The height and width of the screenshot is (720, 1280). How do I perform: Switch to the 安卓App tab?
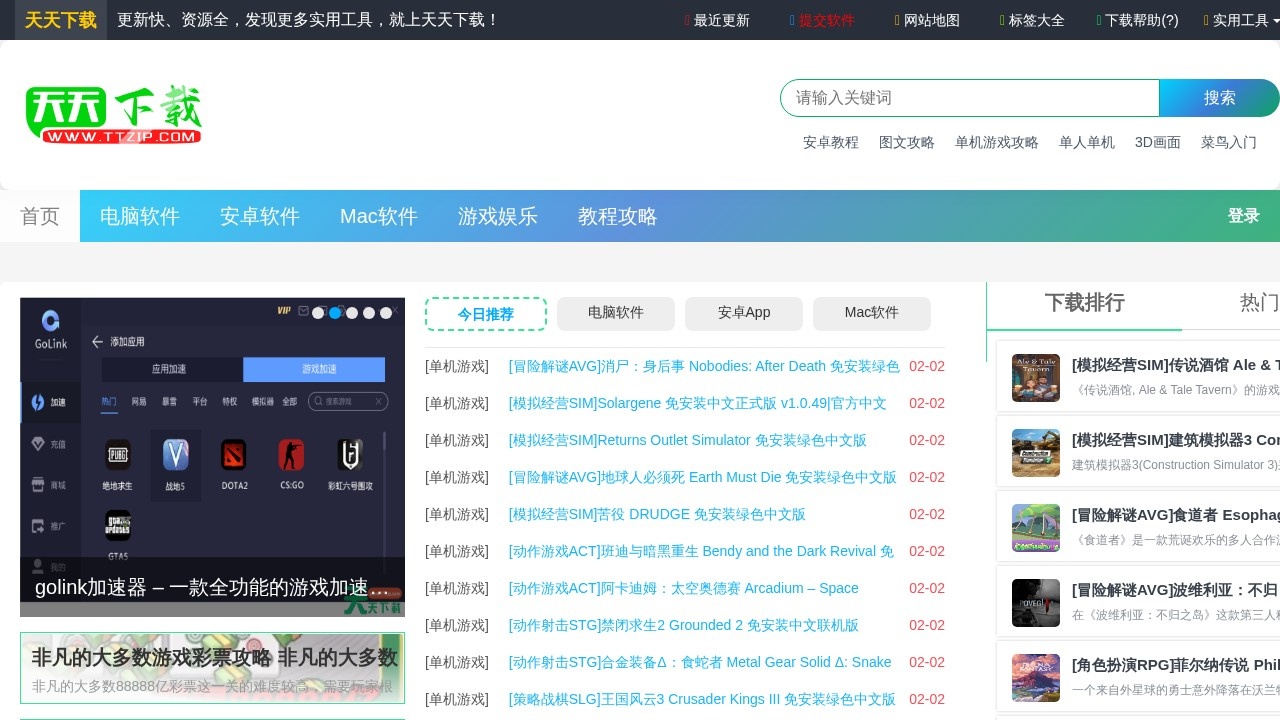pyautogui.click(x=743, y=313)
